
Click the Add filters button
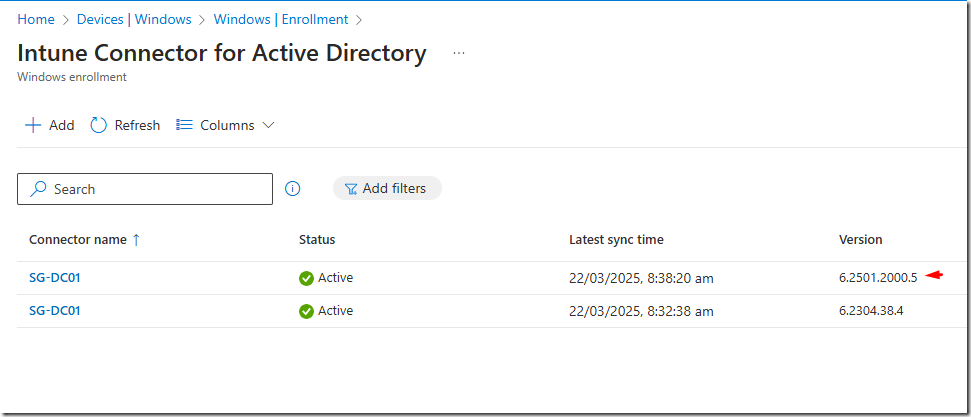pyautogui.click(x=387, y=188)
